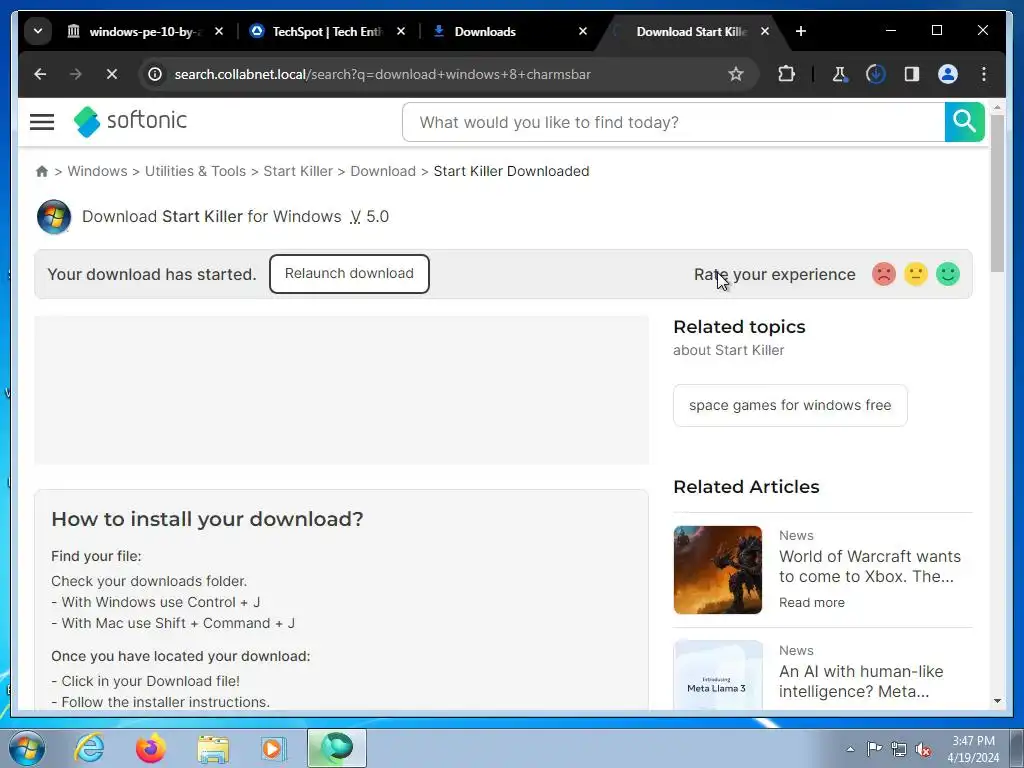Image resolution: width=1024 pixels, height=768 pixels.
Task: Open the Windows Start menu
Action: point(27,748)
